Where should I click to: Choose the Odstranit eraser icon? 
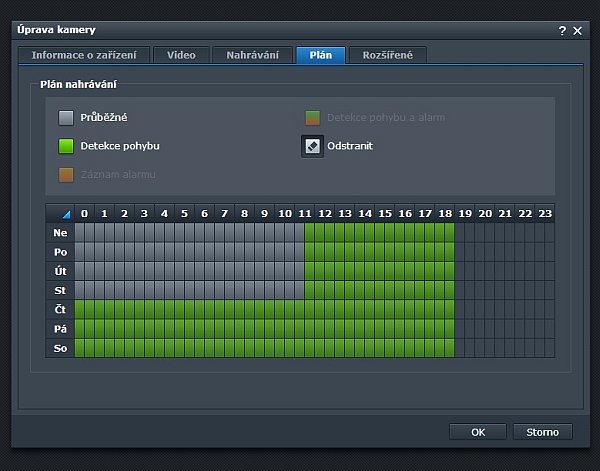coord(312,146)
